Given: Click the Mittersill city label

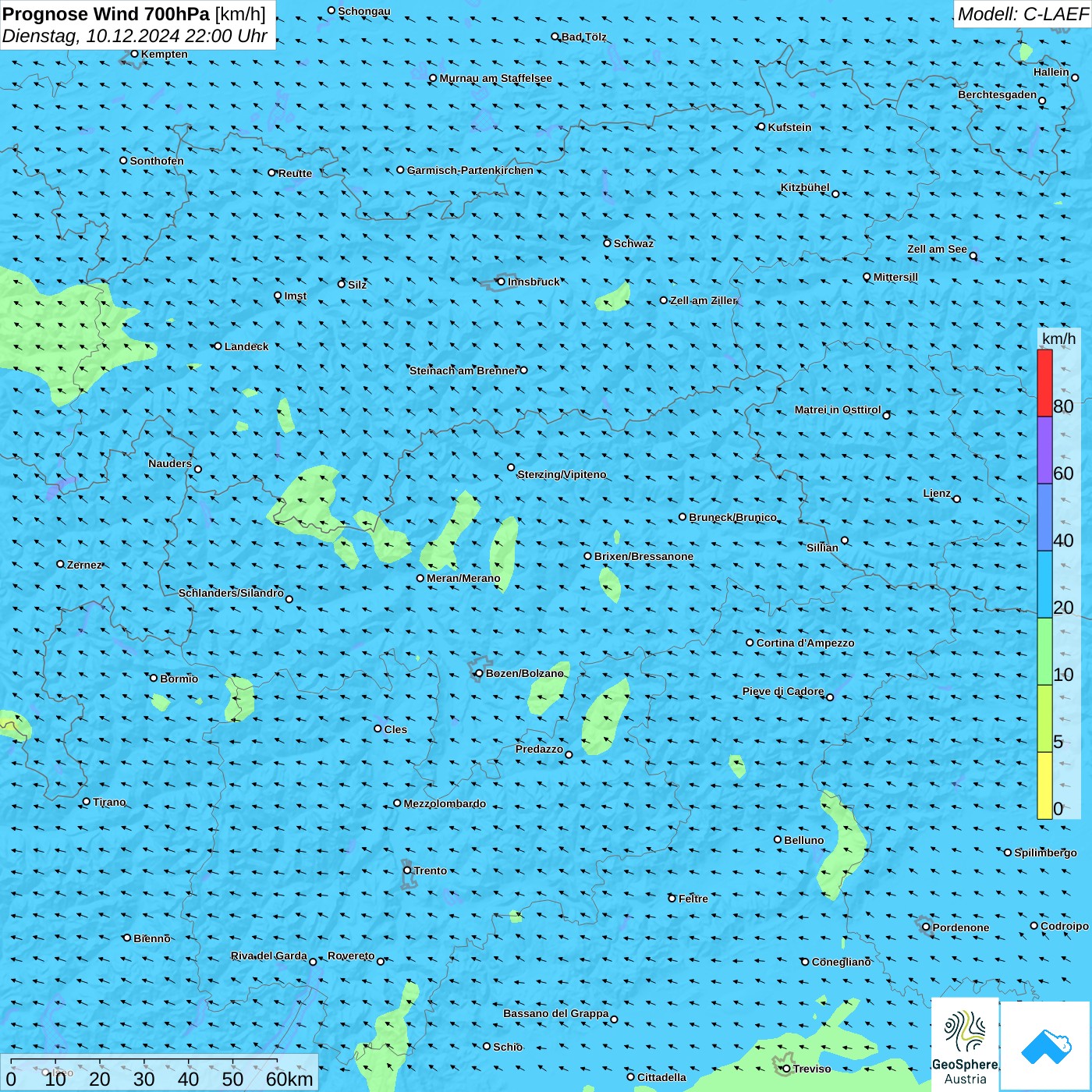Looking at the screenshot, I should coord(895,277).
